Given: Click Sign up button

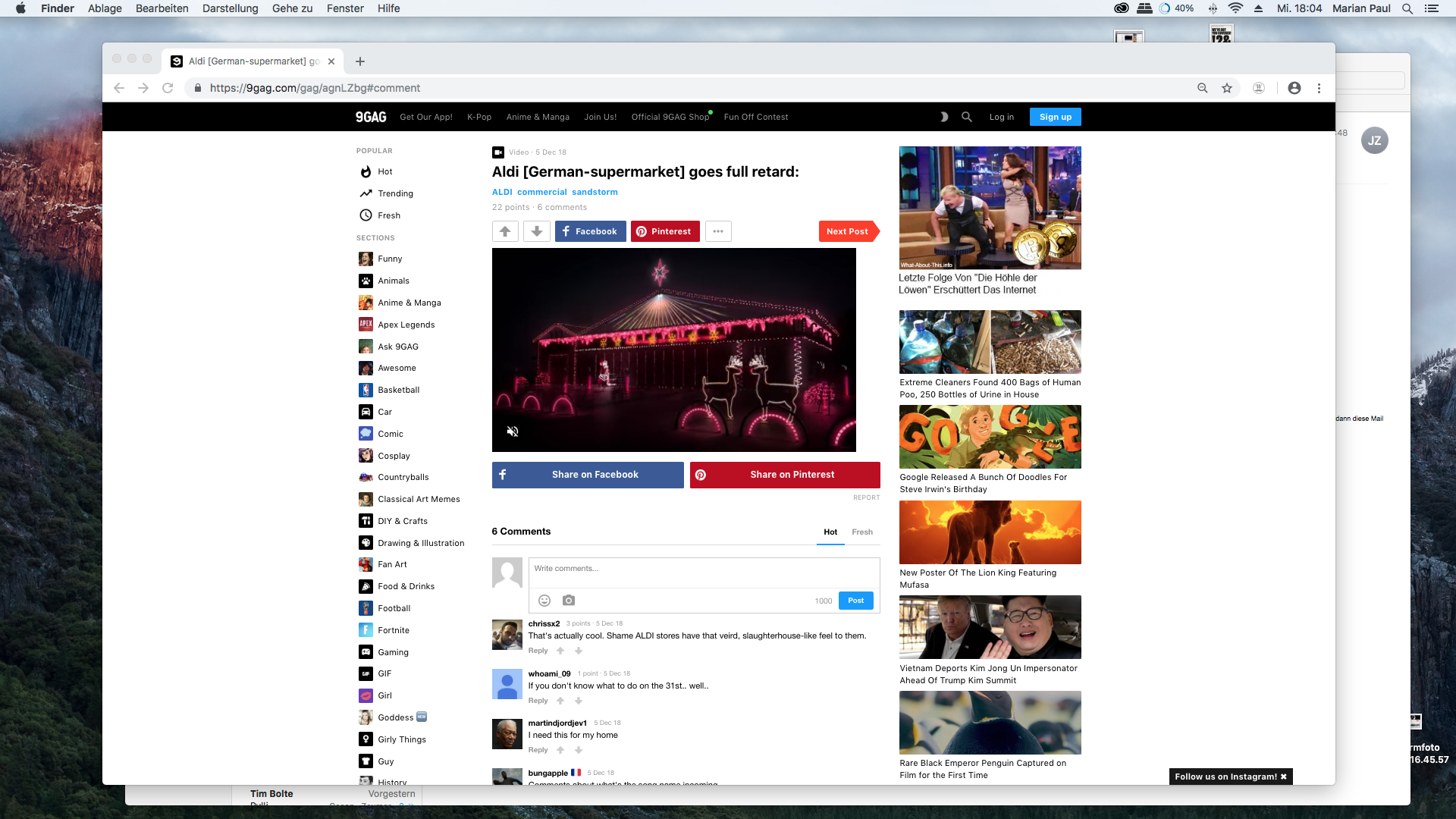Looking at the screenshot, I should point(1056,117).
